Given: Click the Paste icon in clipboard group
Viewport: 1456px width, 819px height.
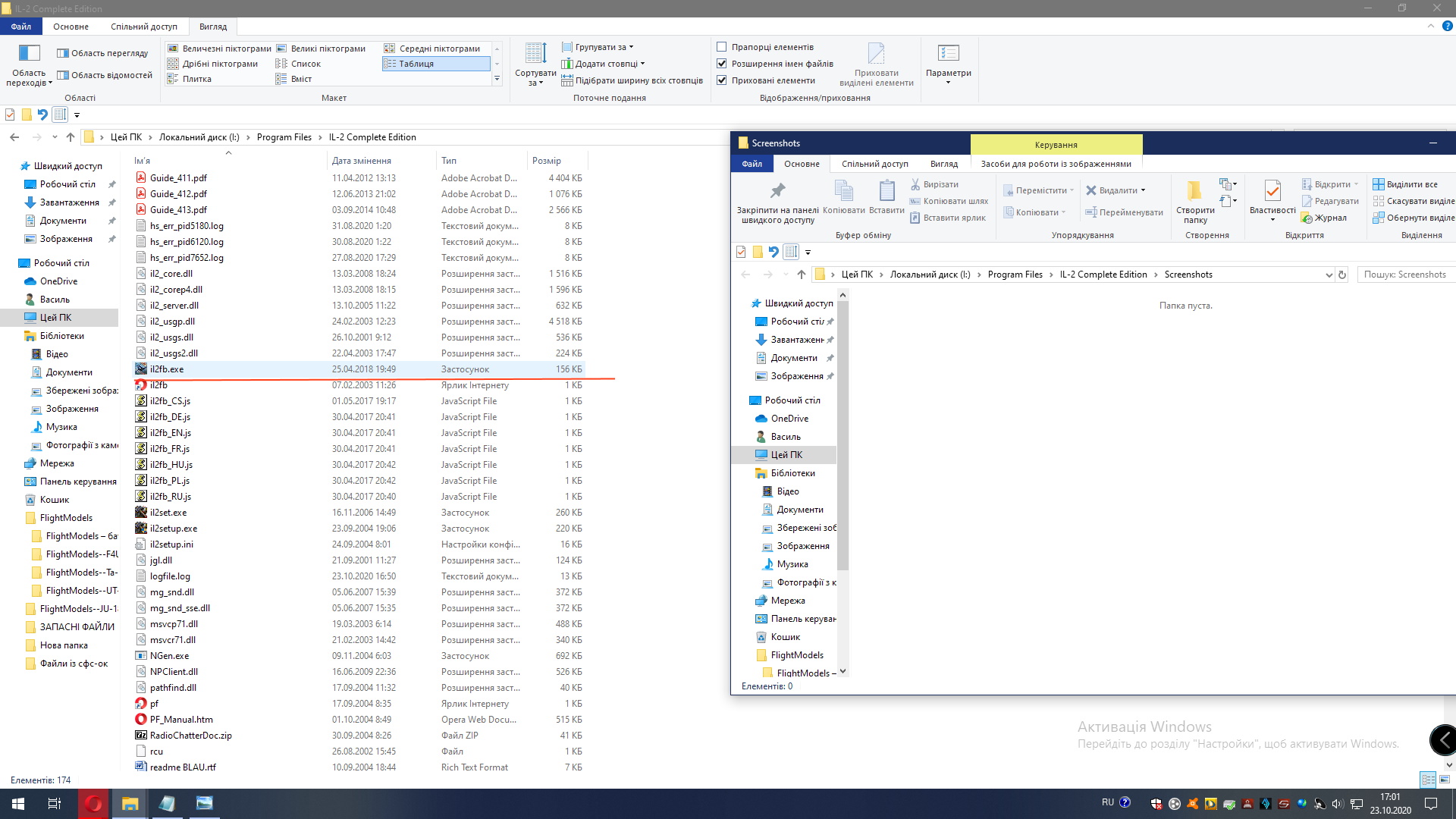Looking at the screenshot, I should 886,191.
